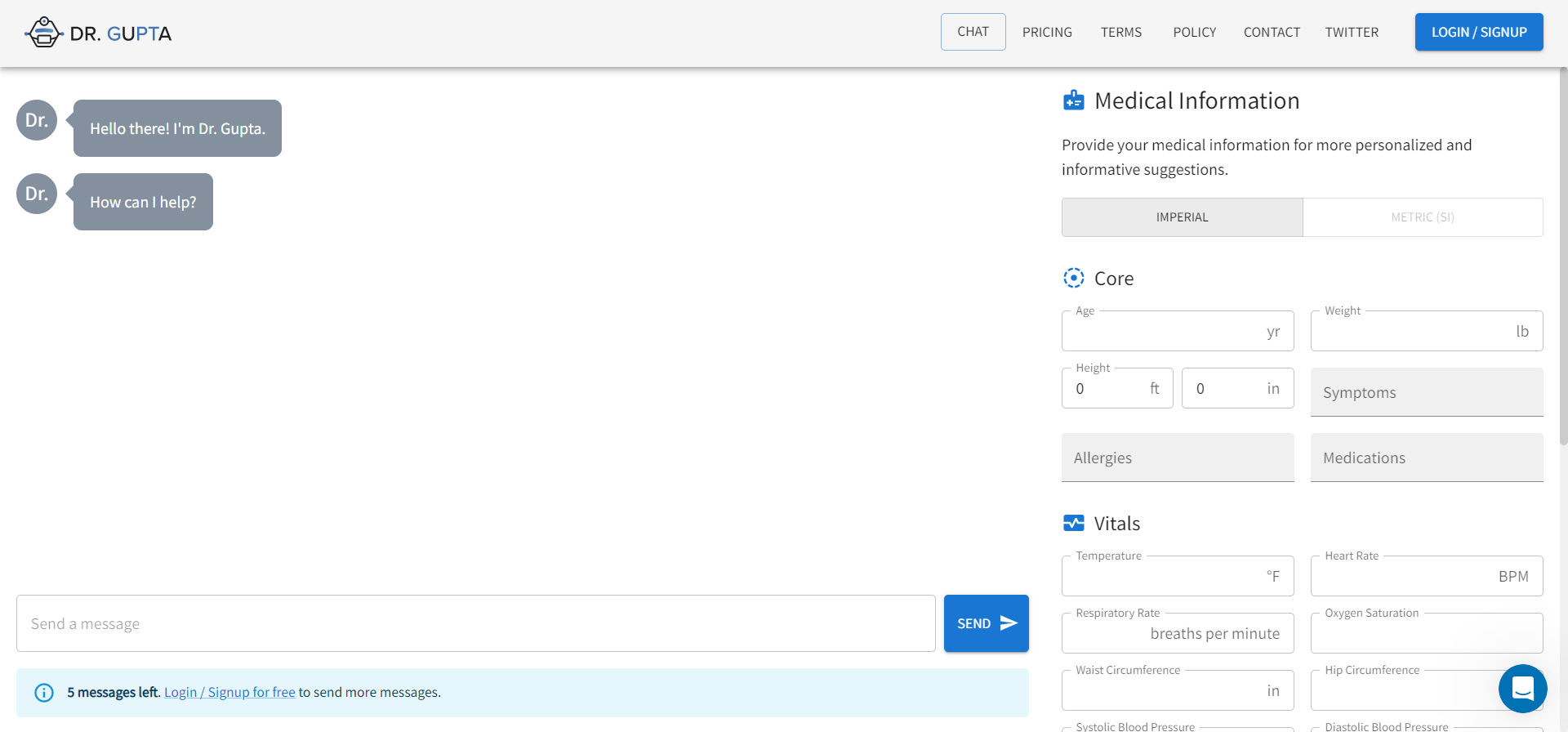Click the 'Vitals' section heading

coord(1117,524)
